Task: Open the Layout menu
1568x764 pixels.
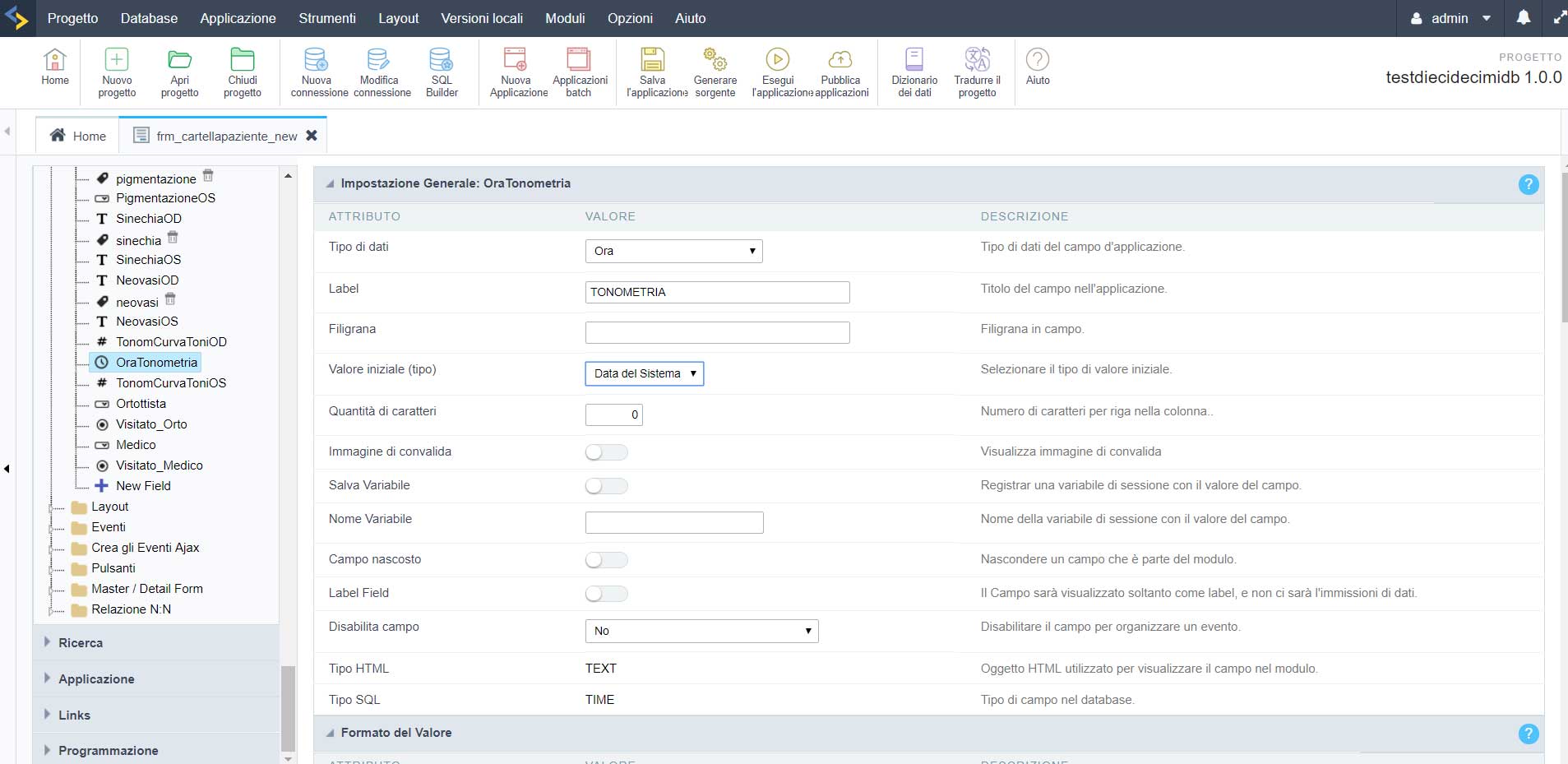Action: (x=398, y=18)
